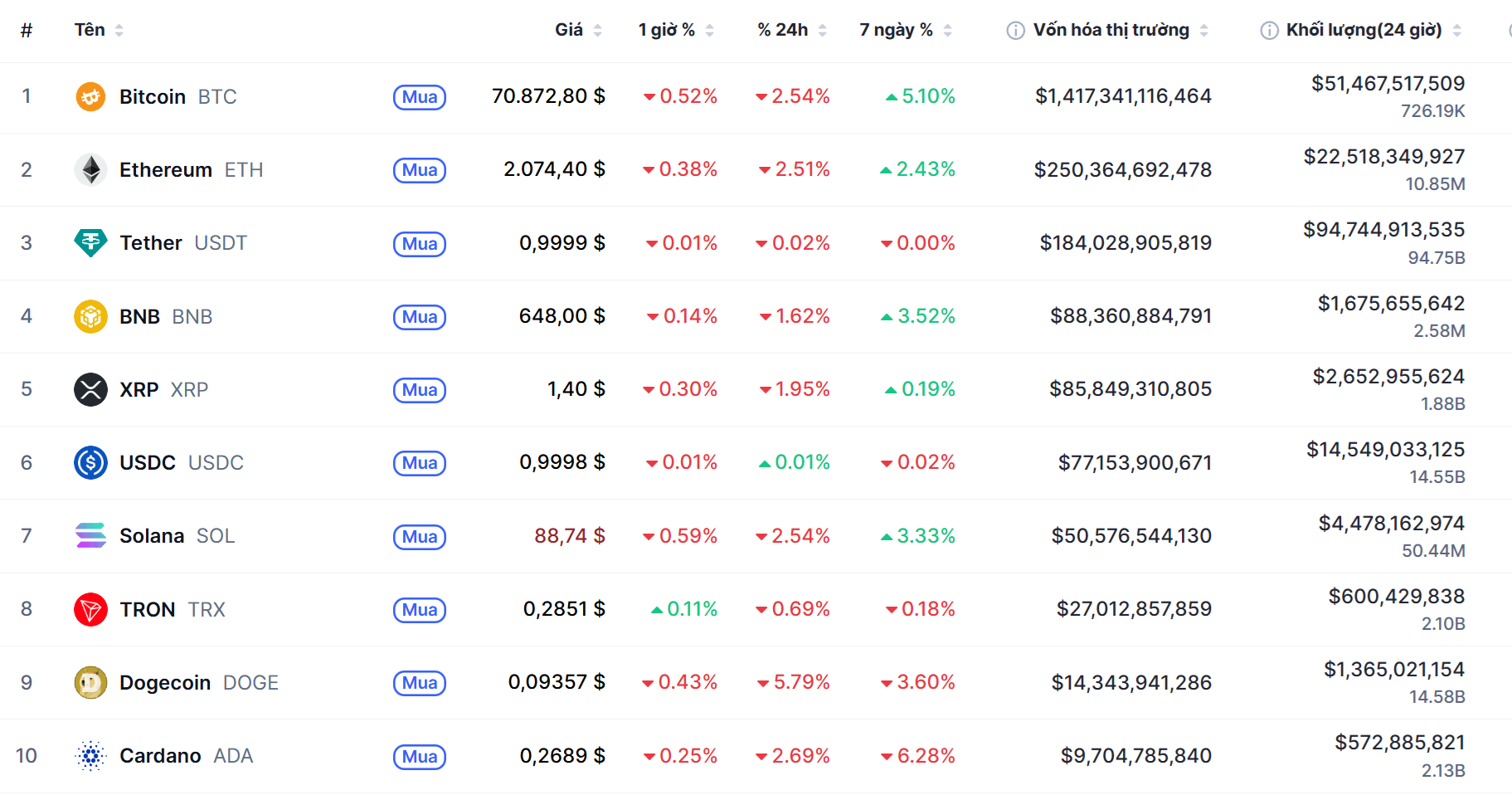
Task: Click the USDC coin logo
Action: pos(90,462)
